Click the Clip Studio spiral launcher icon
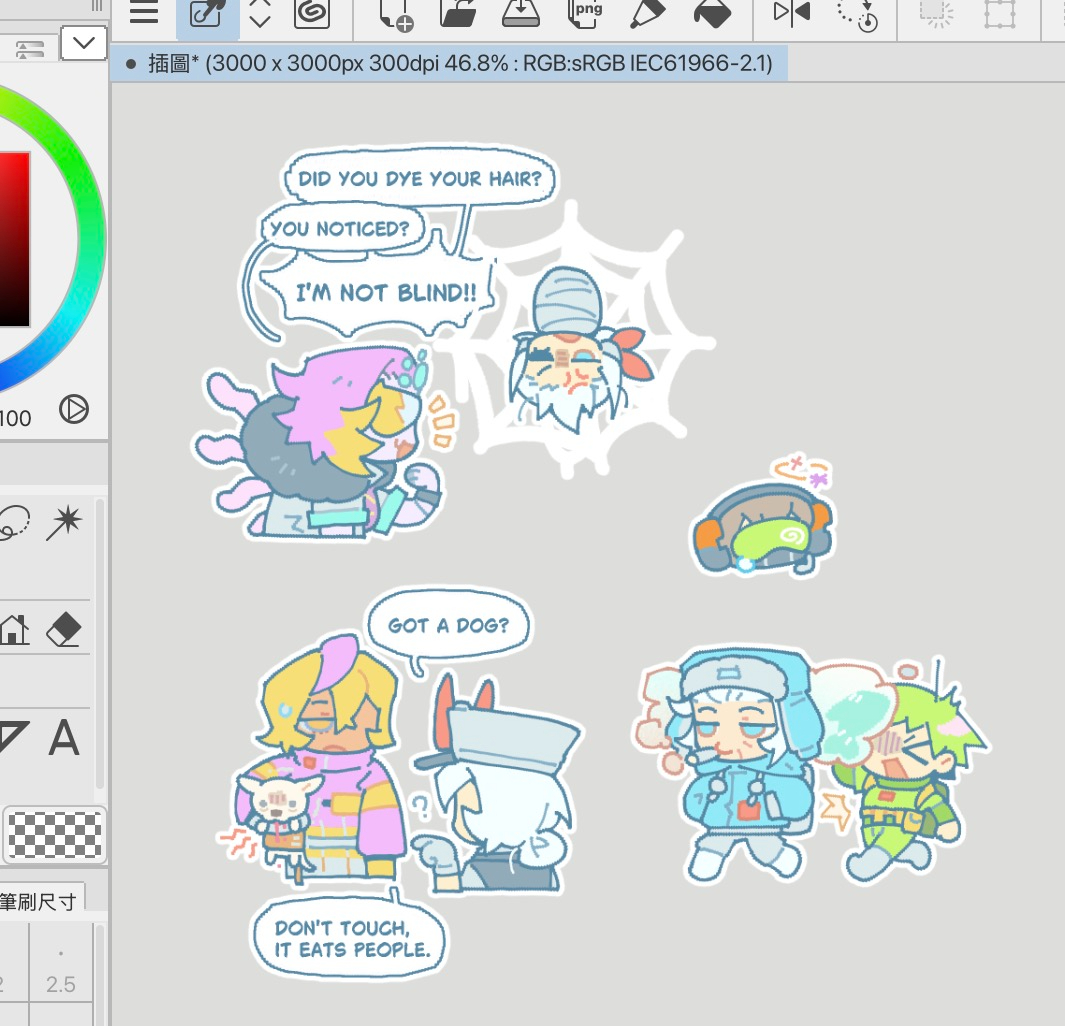Screen dimensions: 1065x1026 pos(312,13)
